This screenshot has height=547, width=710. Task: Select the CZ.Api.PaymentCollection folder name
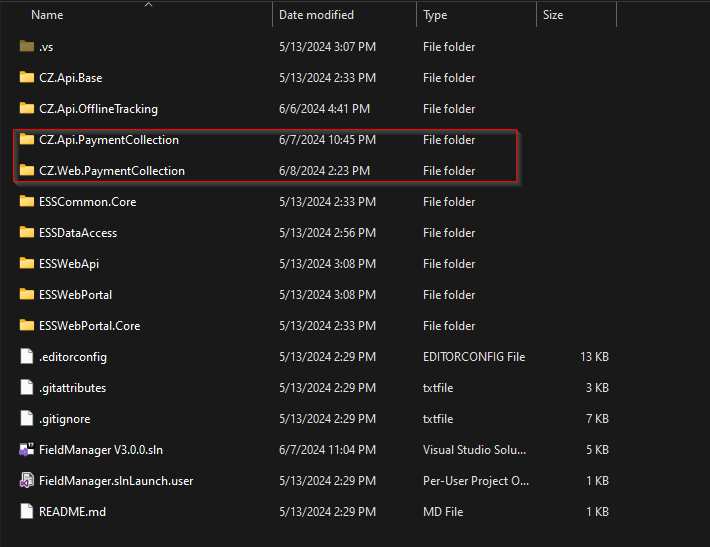(x=109, y=140)
